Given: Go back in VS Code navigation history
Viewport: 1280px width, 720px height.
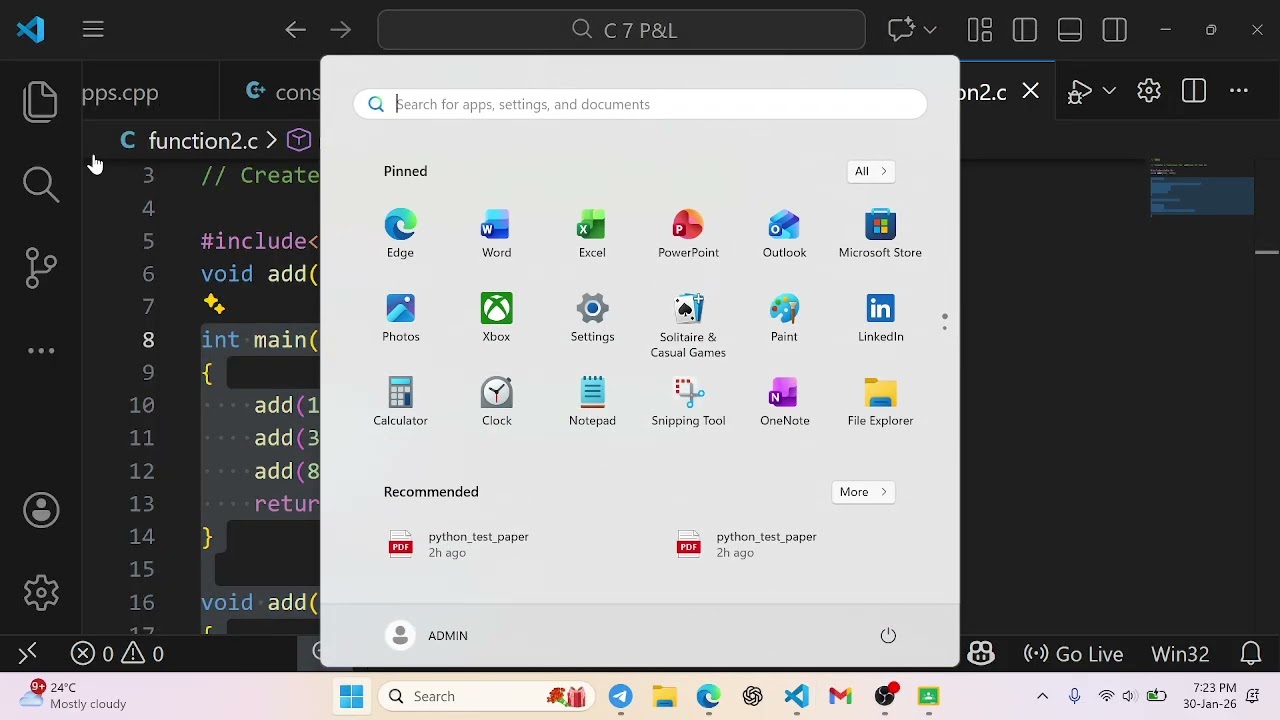Looking at the screenshot, I should click(x=295, y=30).
